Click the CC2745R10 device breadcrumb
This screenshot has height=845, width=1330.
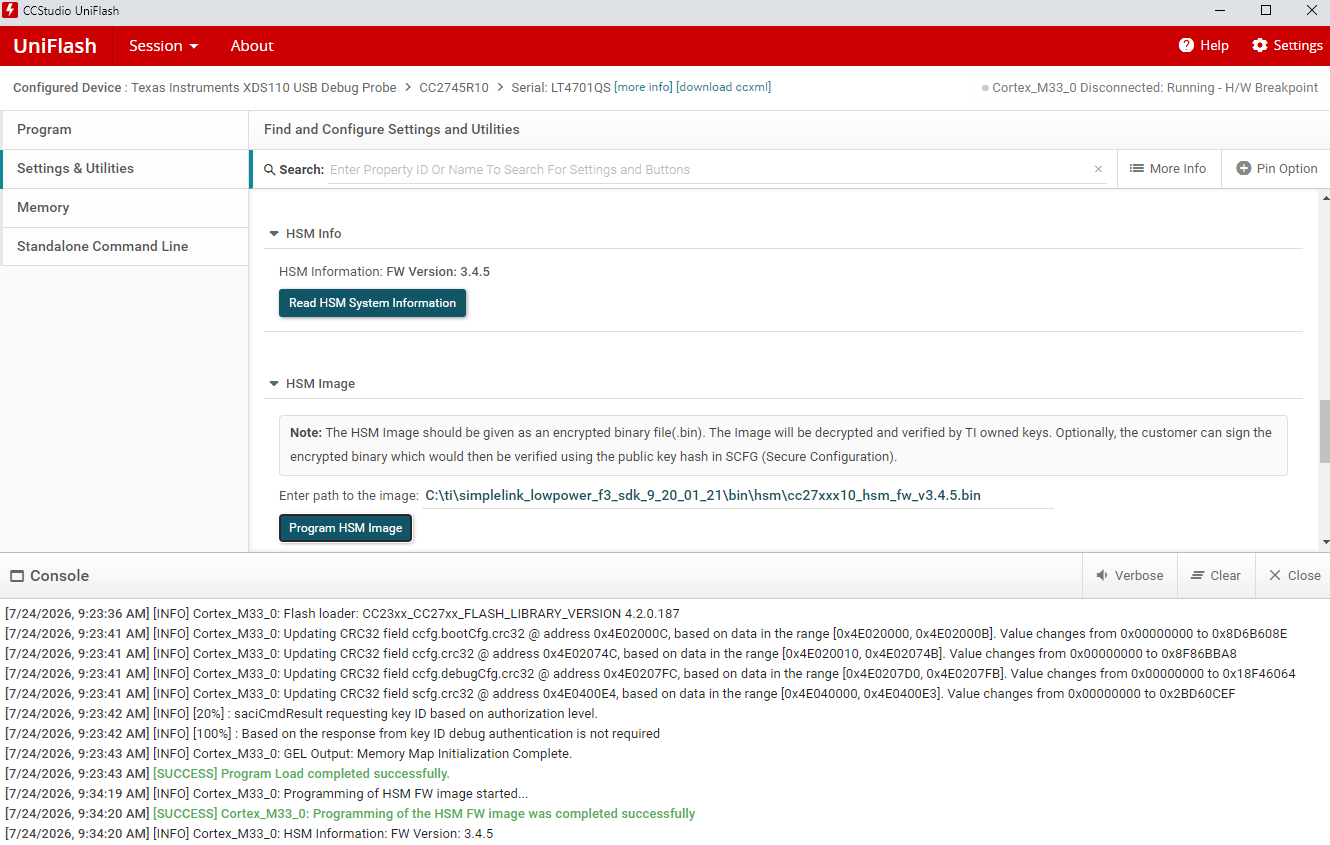coord(454,88)
